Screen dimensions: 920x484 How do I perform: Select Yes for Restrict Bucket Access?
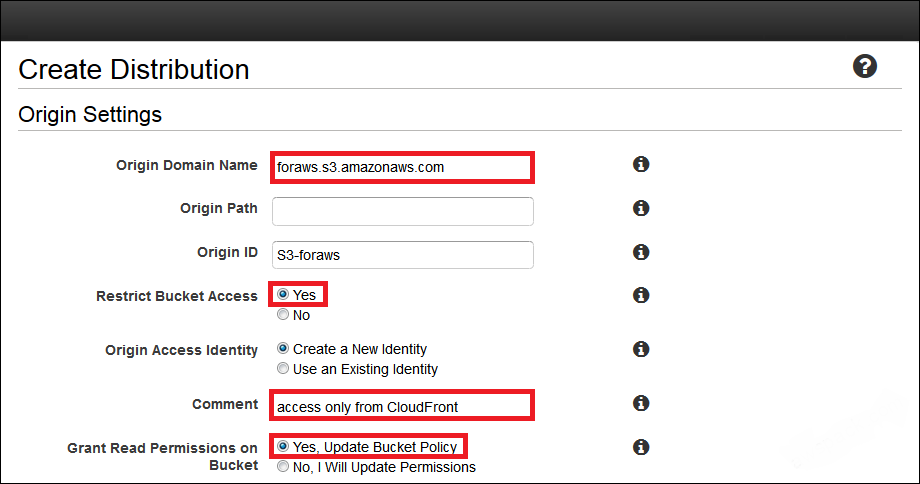click(283, 295)
